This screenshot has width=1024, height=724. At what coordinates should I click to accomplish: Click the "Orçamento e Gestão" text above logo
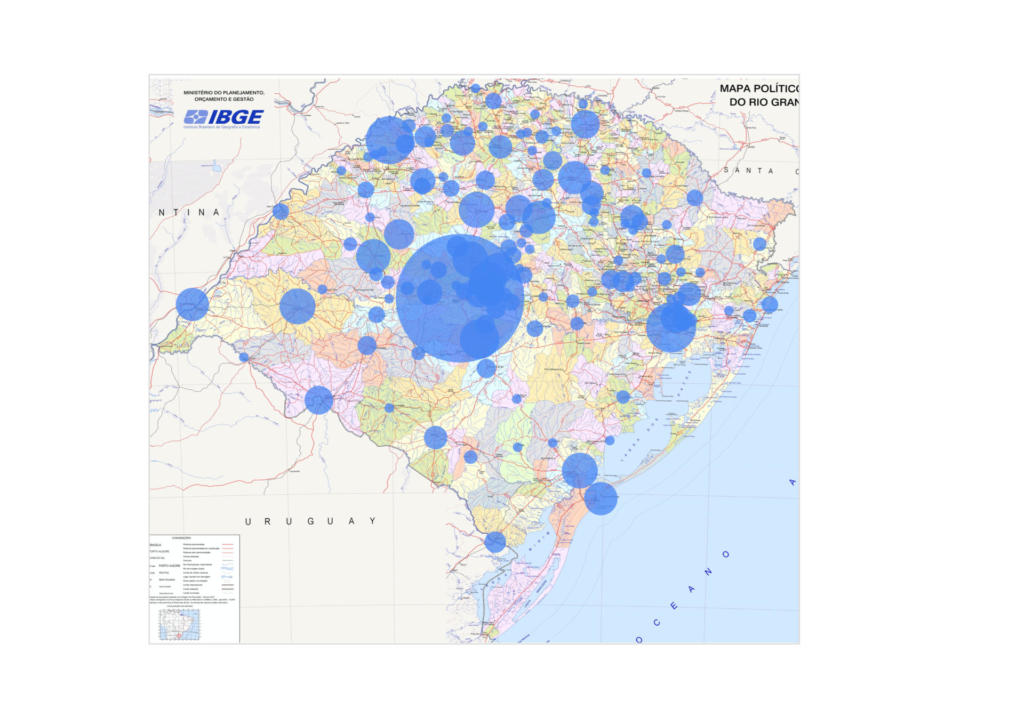pos(224,100)
